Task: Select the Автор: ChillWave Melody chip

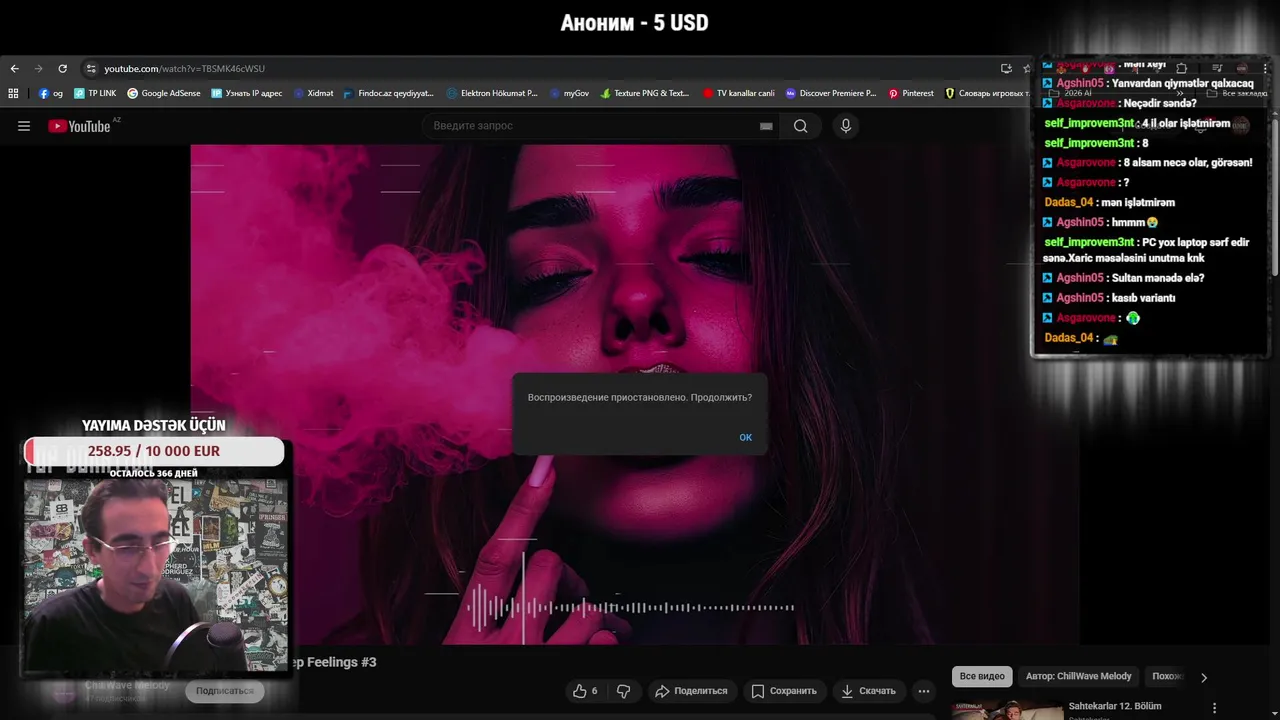Action: coord(1079,677)
